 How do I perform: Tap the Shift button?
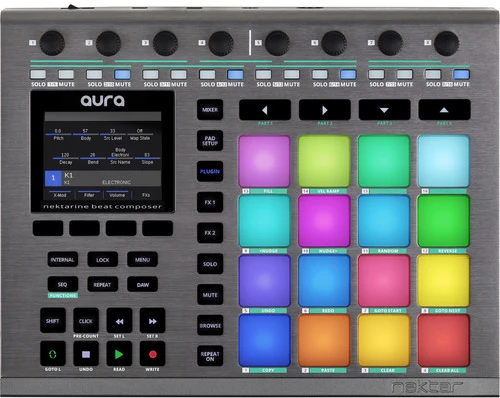[x=53, y=321]
